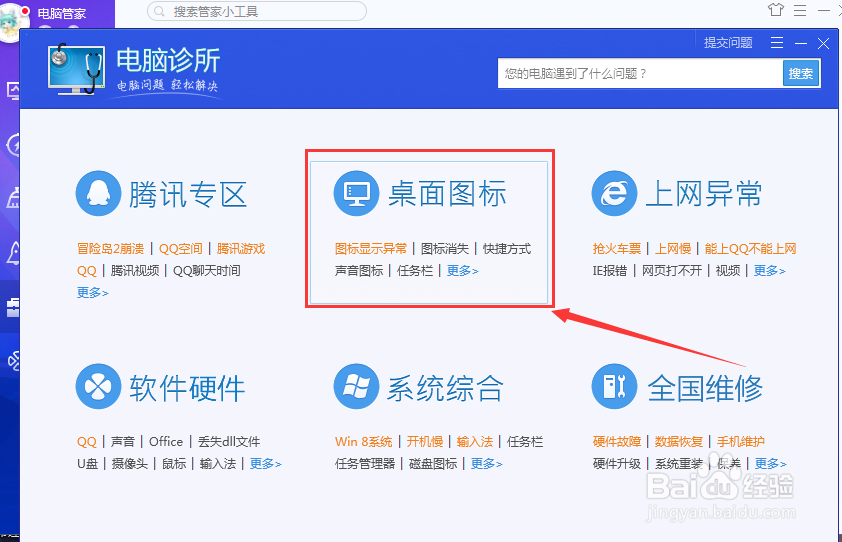The height and width of the screenshot is (542, 842).
Task: Click the 系统综合 Windows logo icon
Action: pos(357,386)
